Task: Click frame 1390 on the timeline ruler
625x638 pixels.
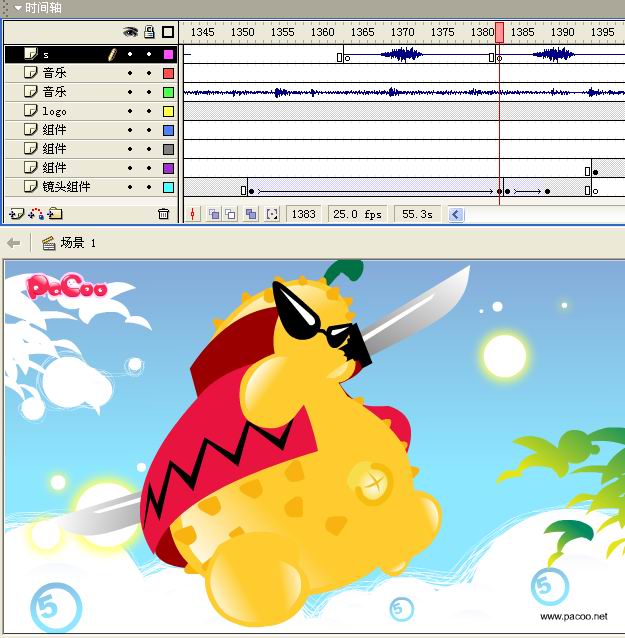Action: tap(562, 32)
